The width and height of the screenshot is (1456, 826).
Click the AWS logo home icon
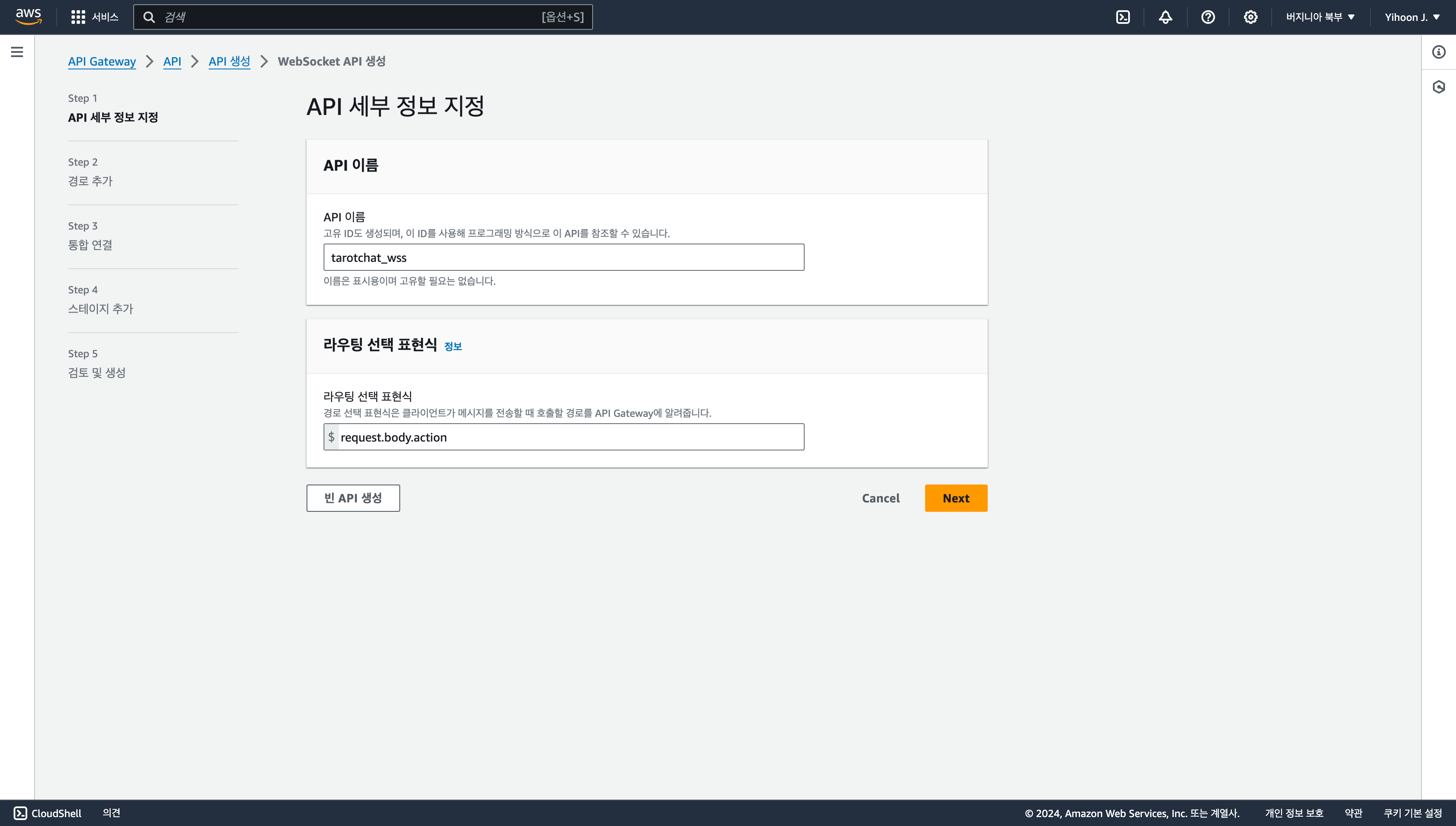click(29, 17)
